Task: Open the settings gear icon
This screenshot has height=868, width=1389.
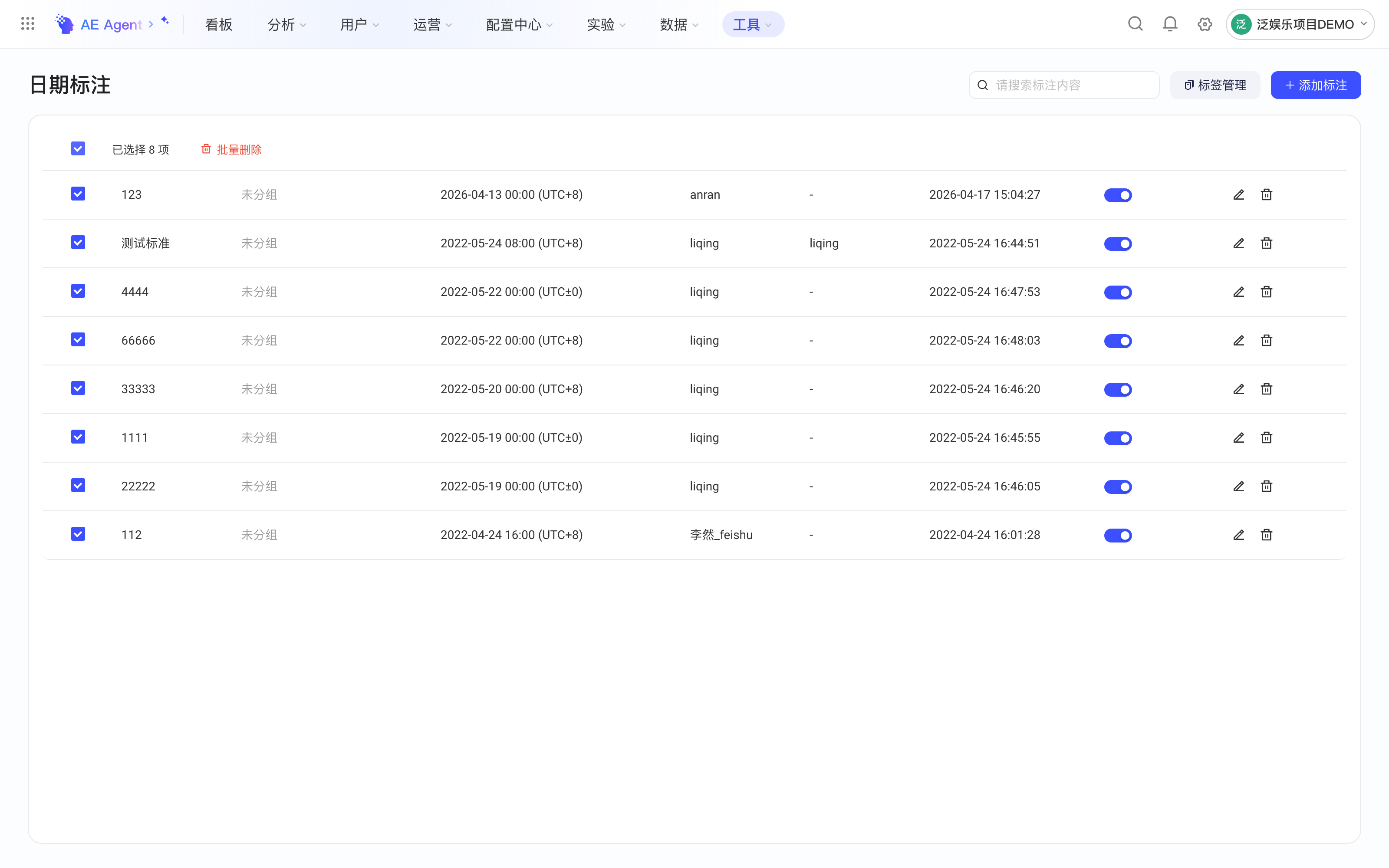Action: pos(1205,24)
